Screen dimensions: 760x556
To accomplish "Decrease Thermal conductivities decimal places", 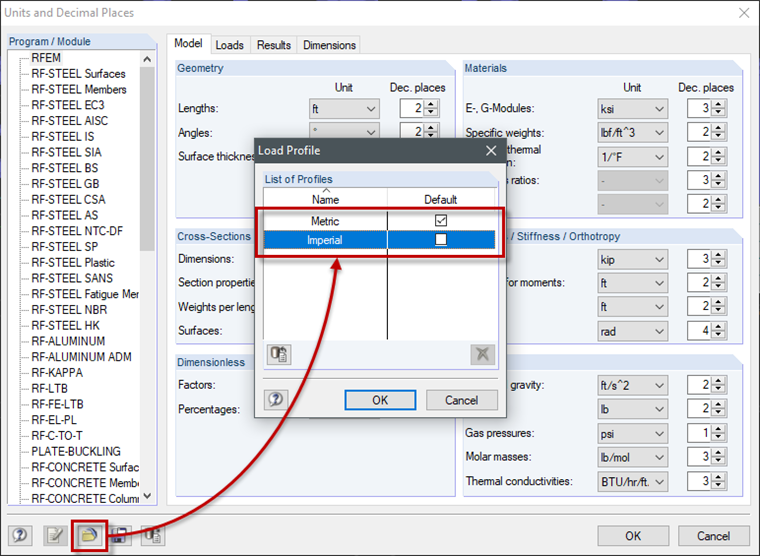I will (719, 486).
